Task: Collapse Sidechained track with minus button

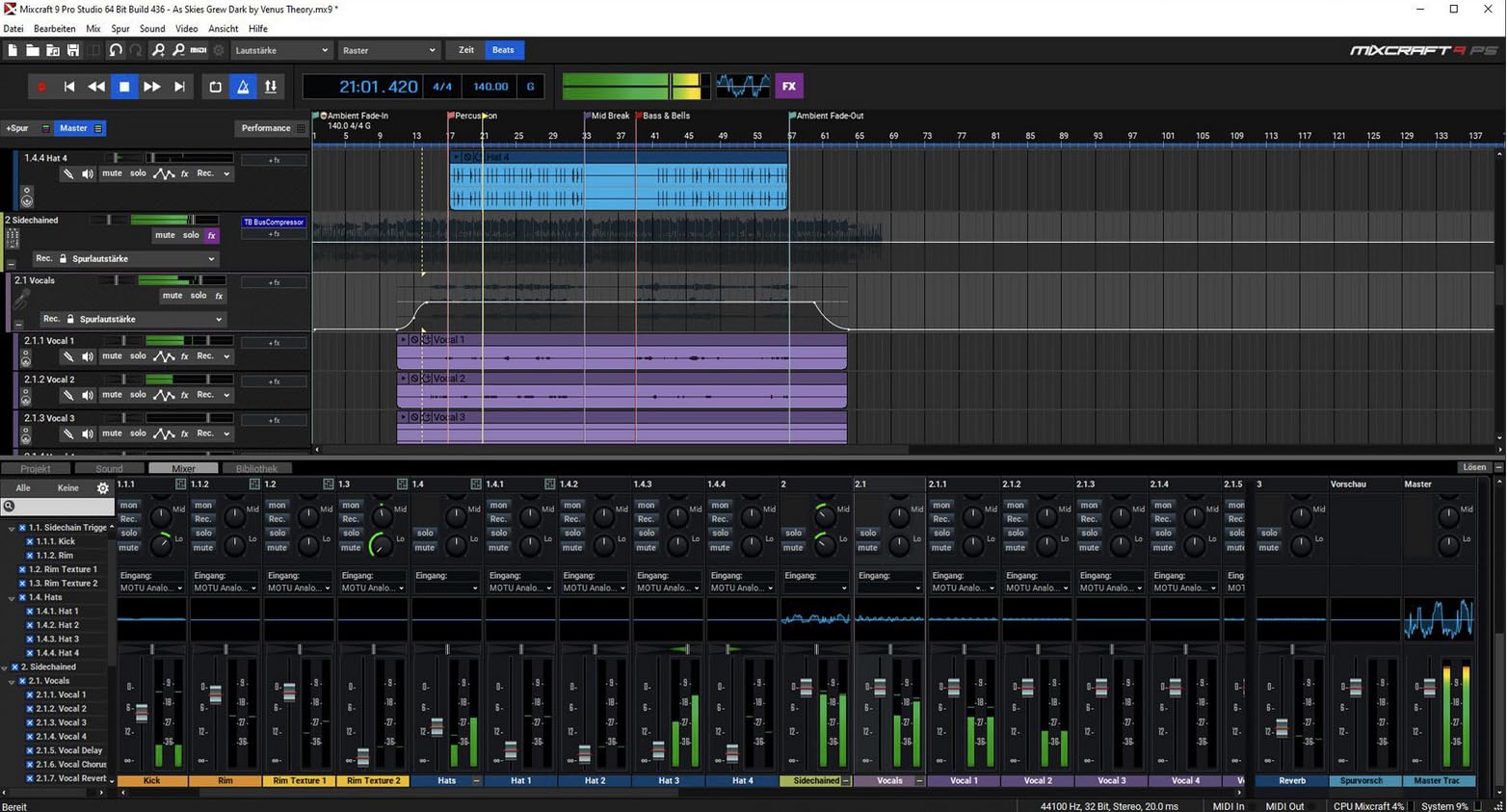Action: pyautogui.click(x=11, y=264)
